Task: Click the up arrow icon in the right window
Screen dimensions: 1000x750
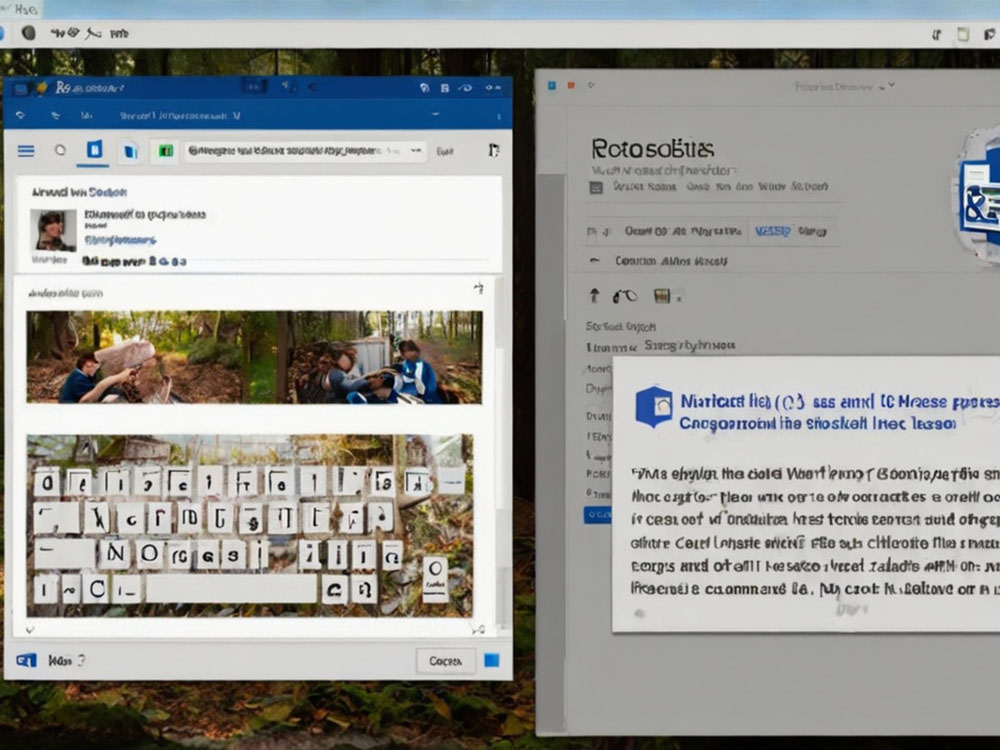Action: [x=594, y=295]
